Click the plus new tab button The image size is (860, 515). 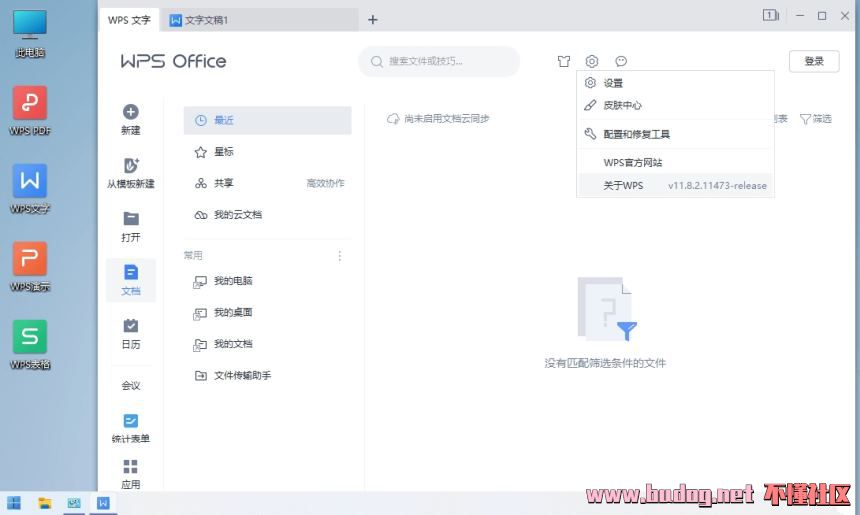click(x=372, y=20)
